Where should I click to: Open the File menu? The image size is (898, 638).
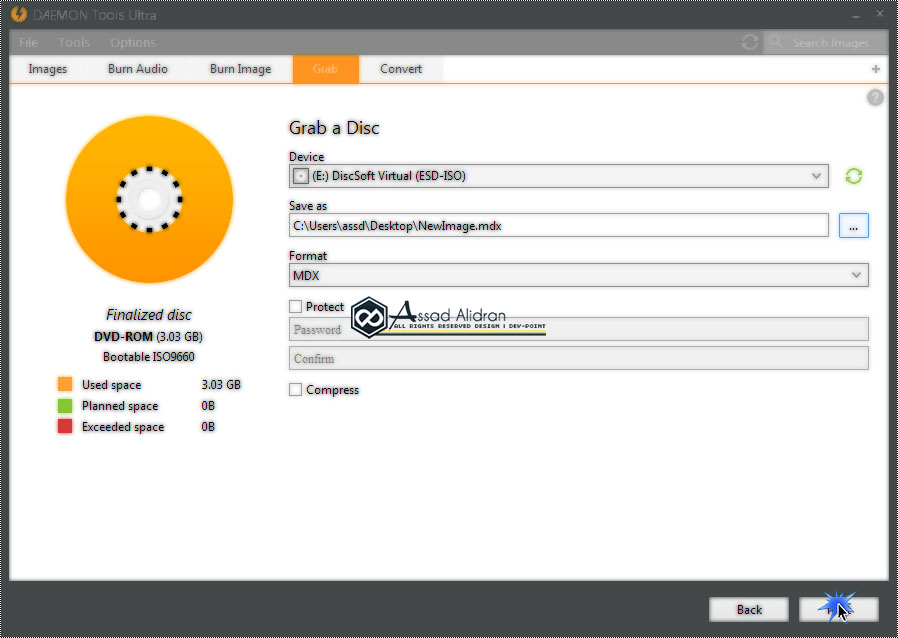pos(28,42)
